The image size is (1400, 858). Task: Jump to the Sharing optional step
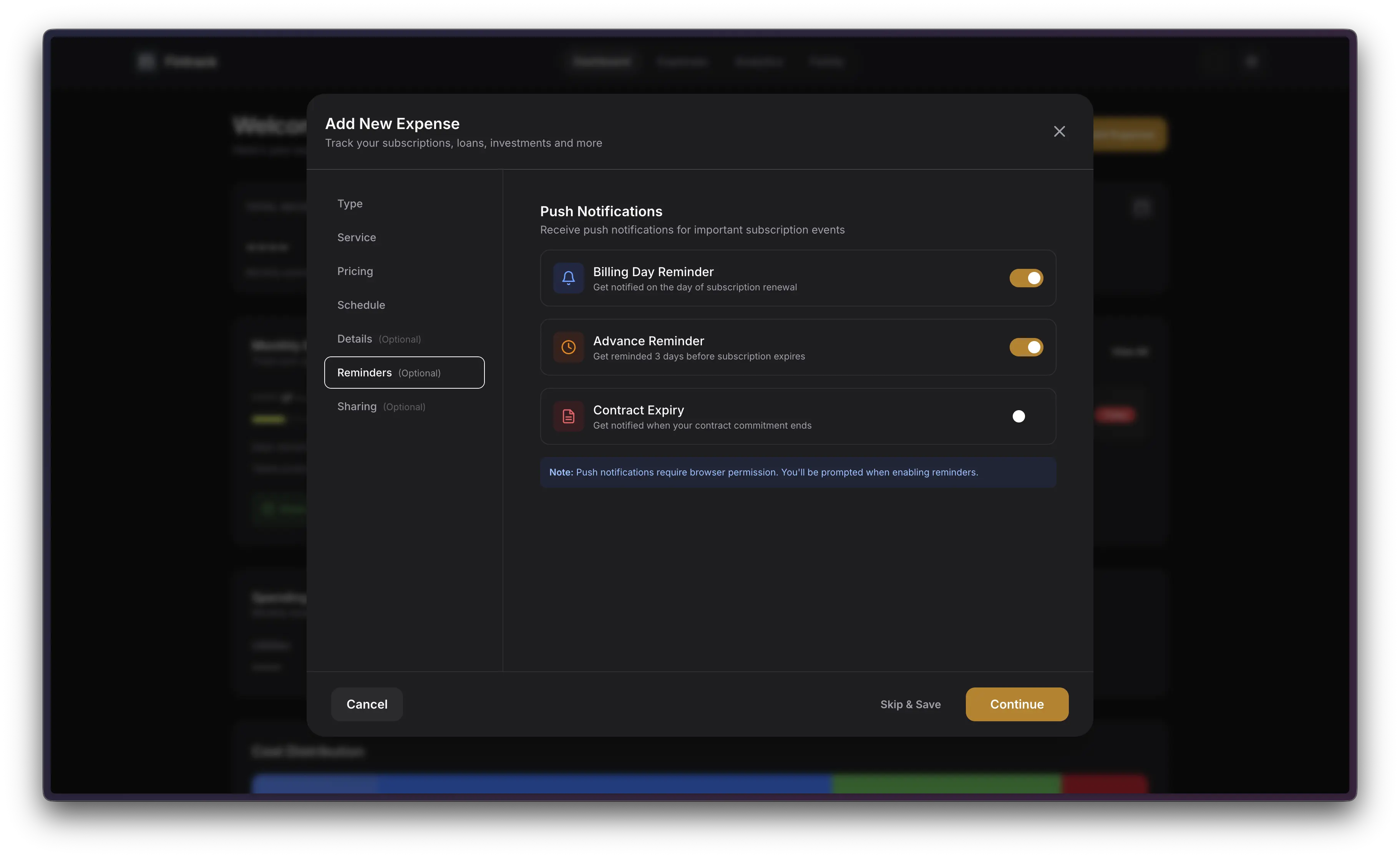click(x=404, y=406)
